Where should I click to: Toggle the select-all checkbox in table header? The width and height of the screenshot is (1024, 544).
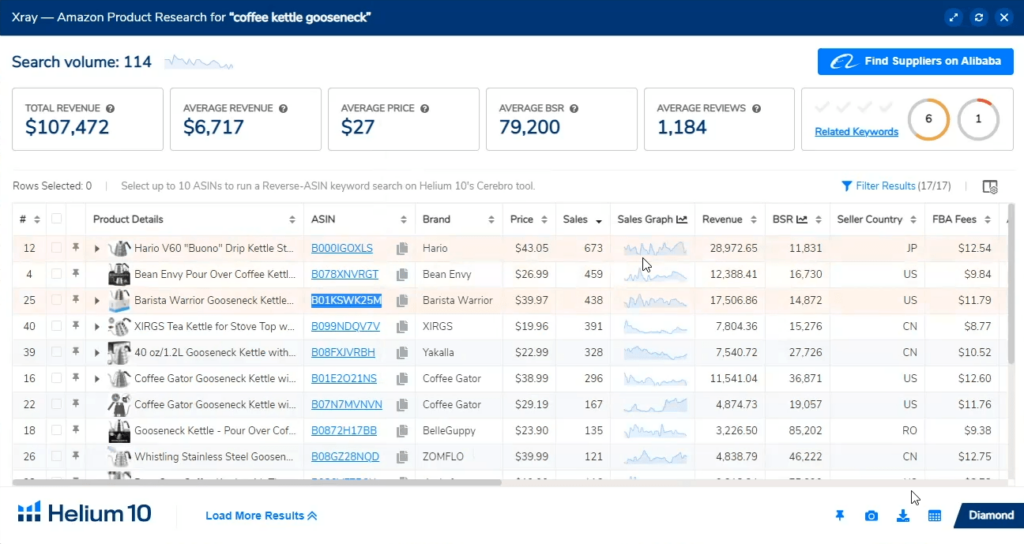tap(57, 219)
